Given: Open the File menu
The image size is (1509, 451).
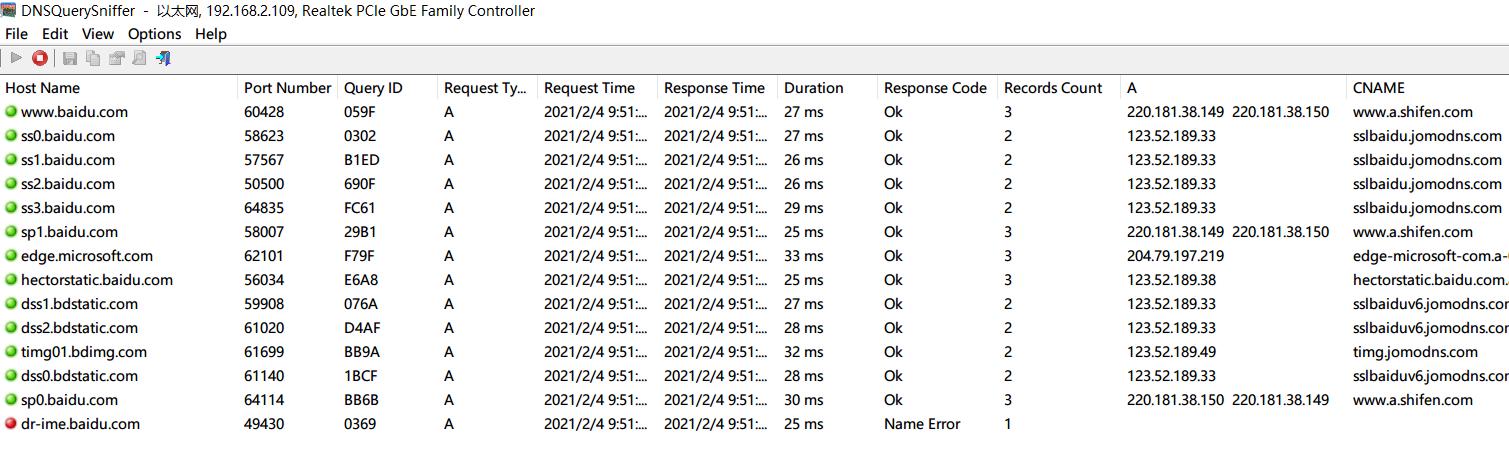Looking at the screenshot, I should coord(16,34).
